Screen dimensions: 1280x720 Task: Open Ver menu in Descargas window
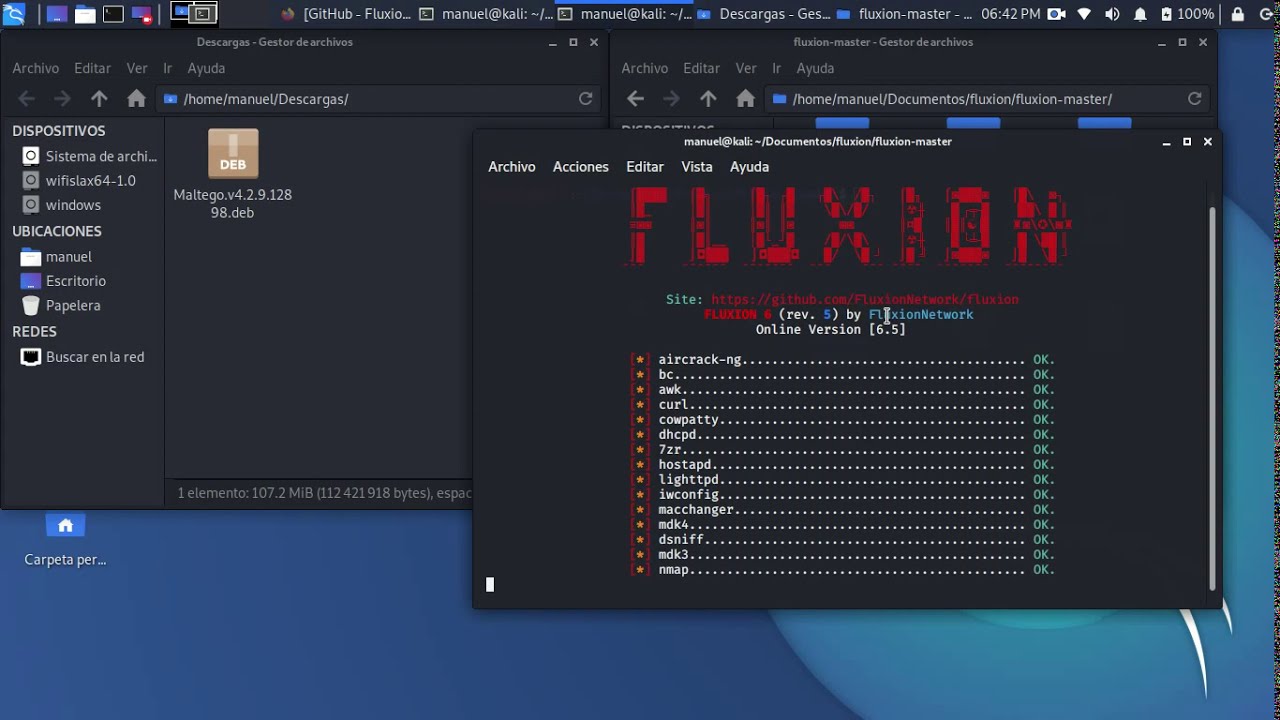[137, 68]
